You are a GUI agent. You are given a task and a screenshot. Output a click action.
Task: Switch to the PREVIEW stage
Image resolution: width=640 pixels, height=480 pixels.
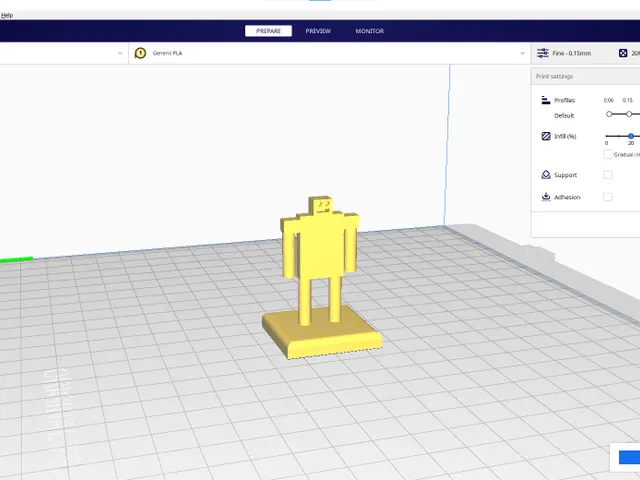318,31
